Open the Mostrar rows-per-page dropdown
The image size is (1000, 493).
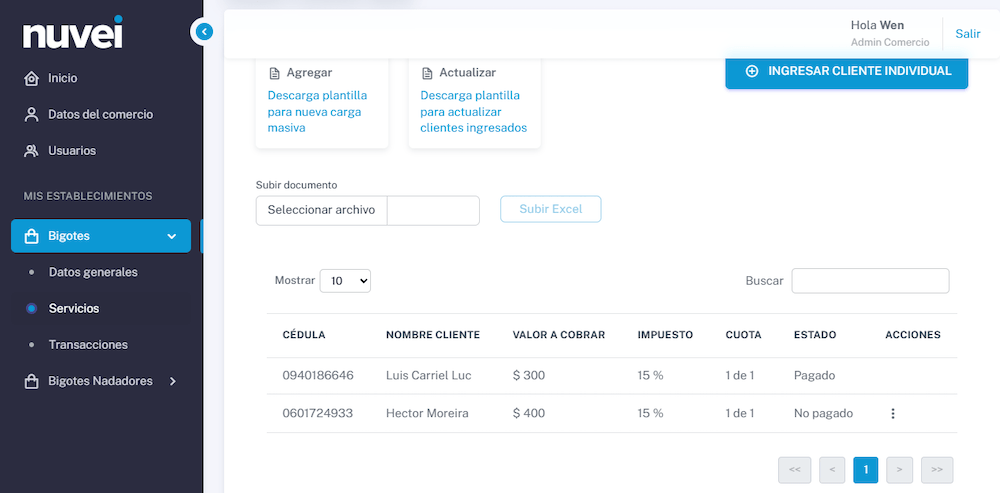coord(345,281)
